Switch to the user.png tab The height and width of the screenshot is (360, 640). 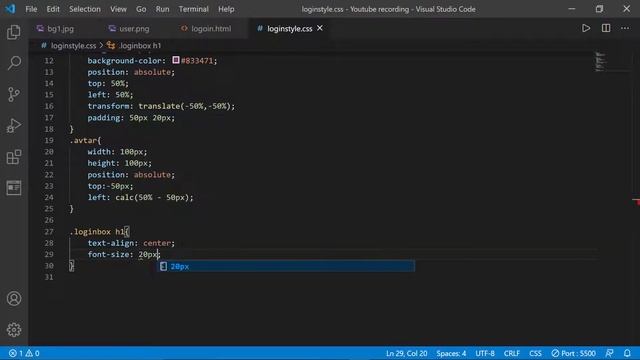(x=134, y=29)
